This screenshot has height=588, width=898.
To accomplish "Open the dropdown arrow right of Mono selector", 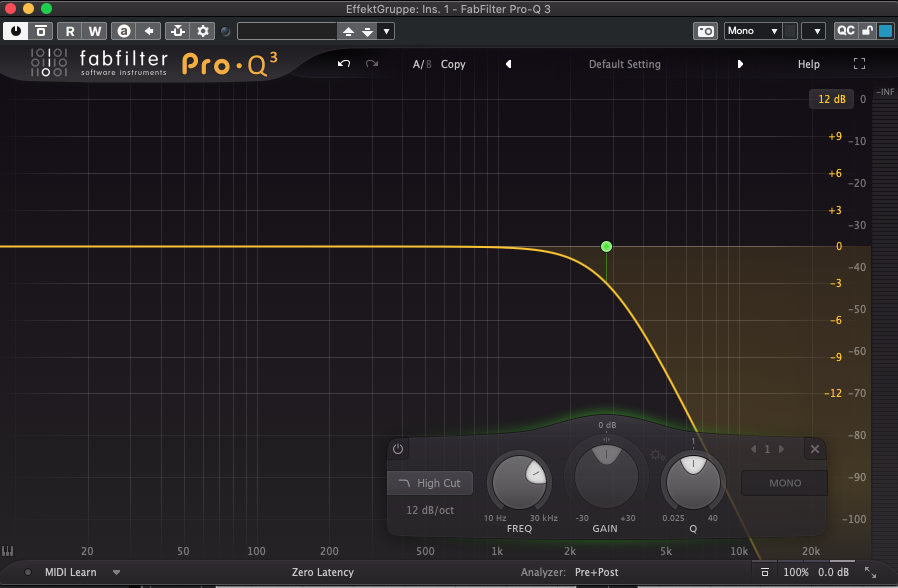I will coord(814,31).
